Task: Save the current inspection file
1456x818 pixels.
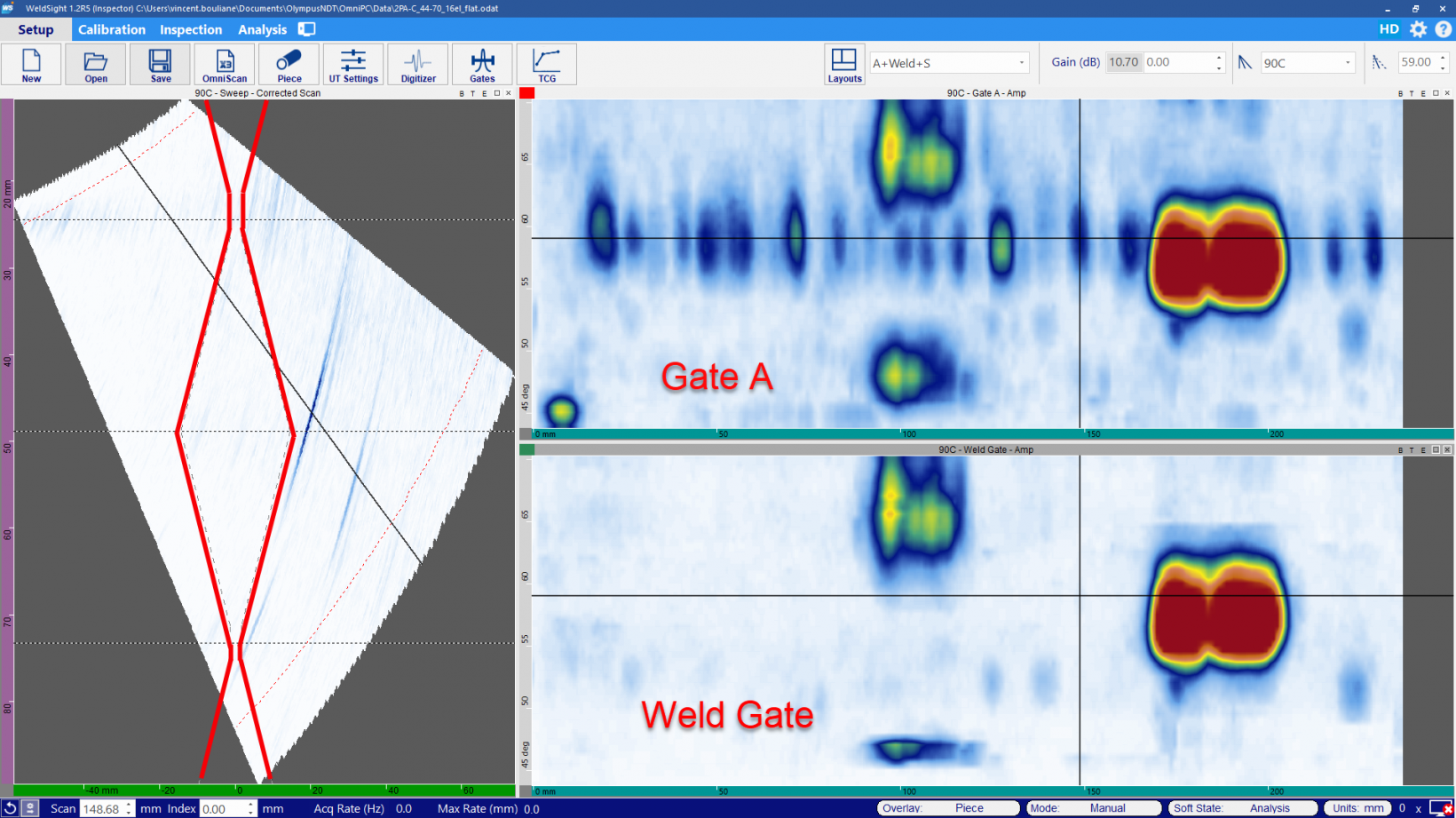Action: click(x=160, y=63)
